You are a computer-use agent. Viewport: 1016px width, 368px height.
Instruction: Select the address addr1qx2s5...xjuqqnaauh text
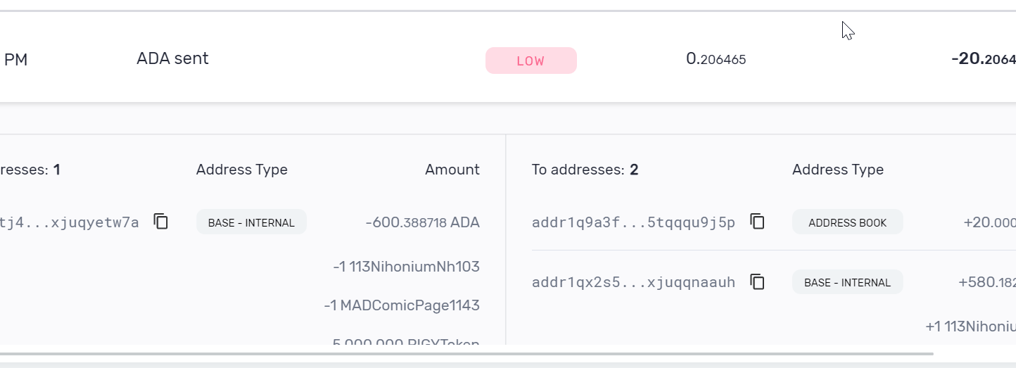point(633,282)
